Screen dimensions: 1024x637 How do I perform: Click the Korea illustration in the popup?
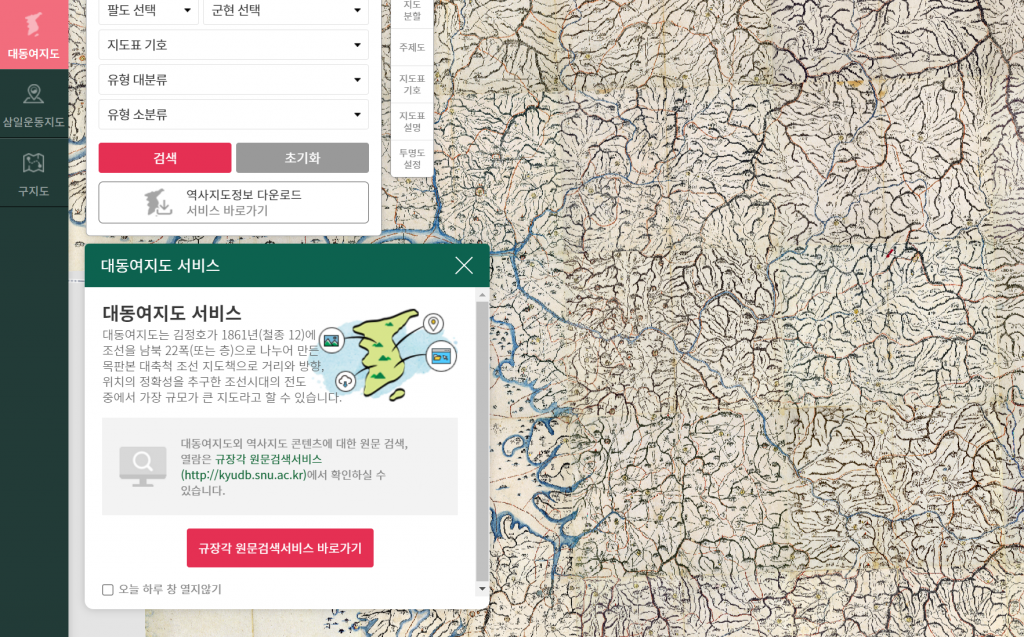[391, 355]
